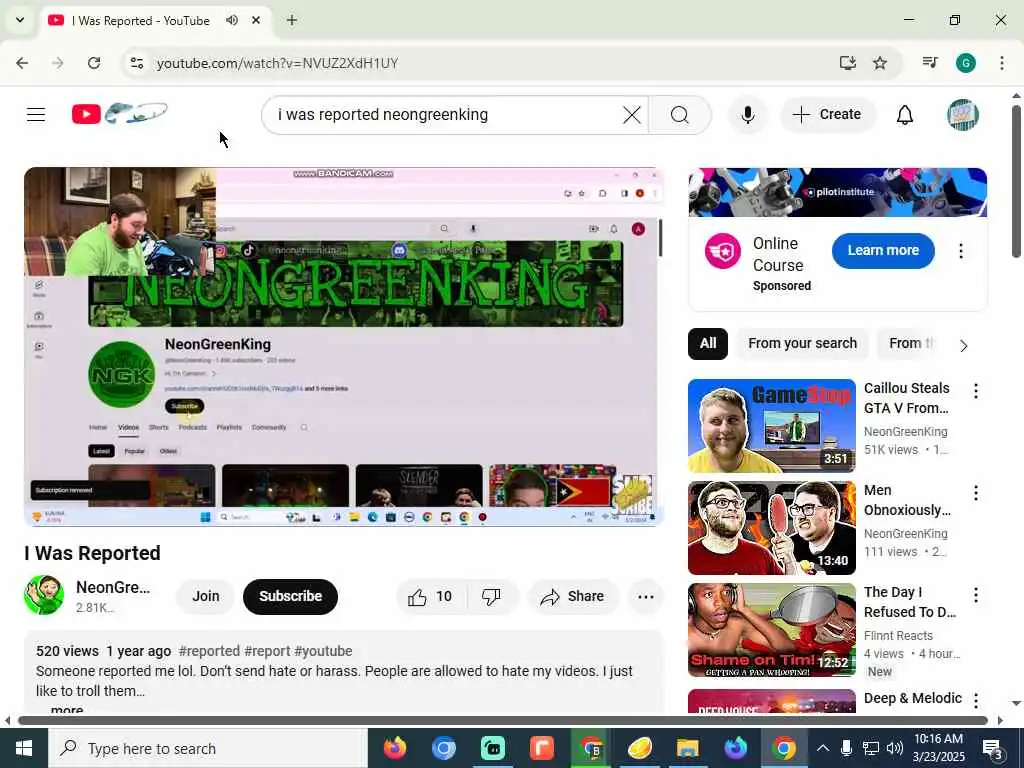This screenshot has width=1024, height=768.
Task: Install app icon in address bar
Action: (847, 63)
